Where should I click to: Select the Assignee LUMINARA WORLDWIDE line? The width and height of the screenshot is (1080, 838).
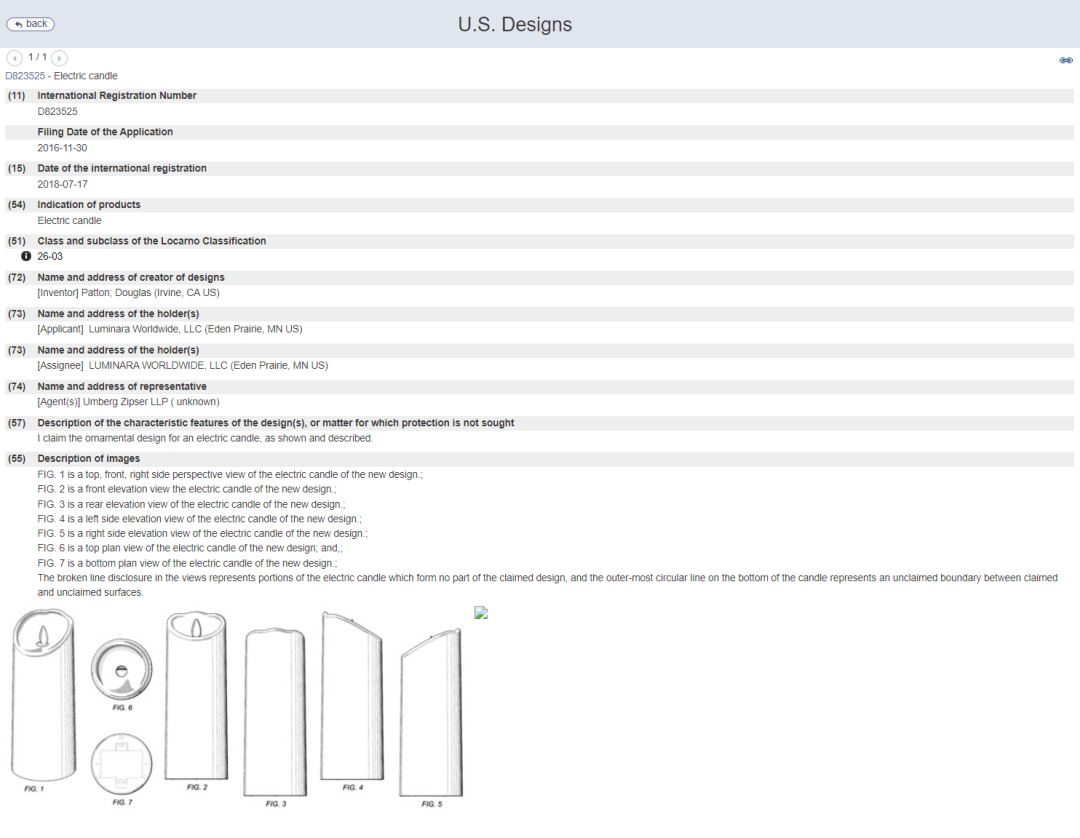click(x=183, y=366)
